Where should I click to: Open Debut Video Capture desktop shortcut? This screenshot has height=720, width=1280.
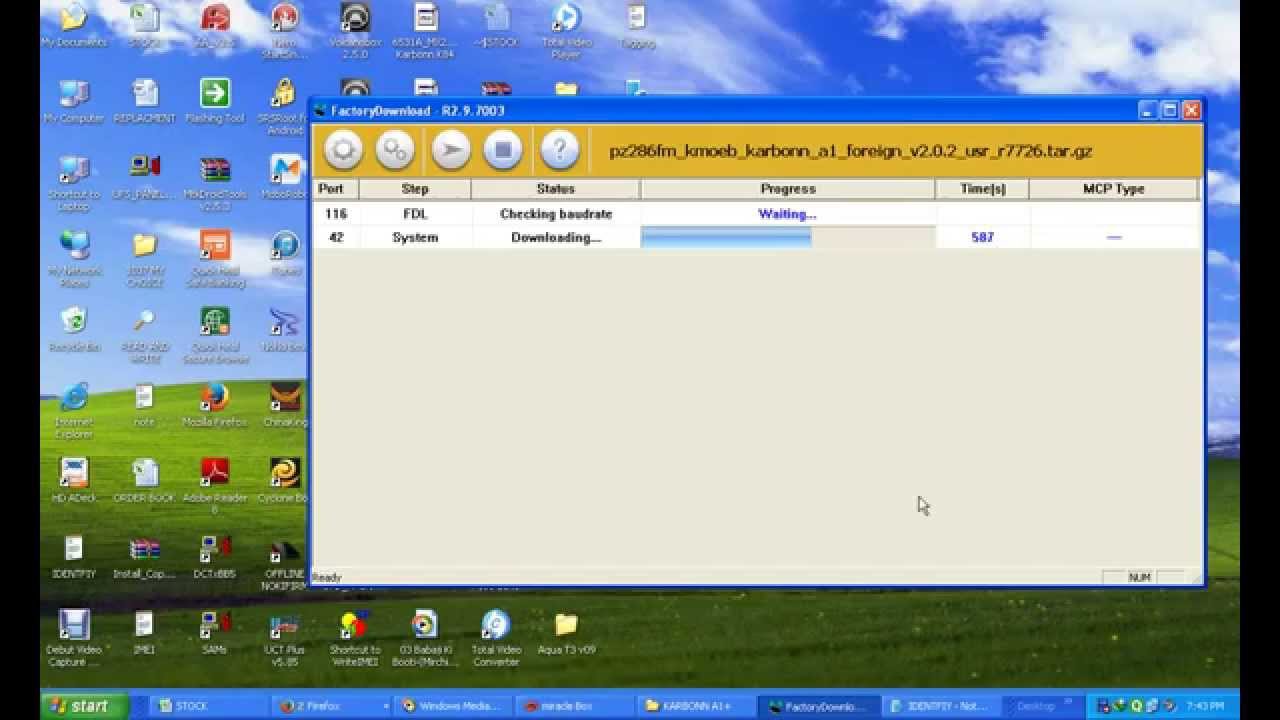coord(74,638)
